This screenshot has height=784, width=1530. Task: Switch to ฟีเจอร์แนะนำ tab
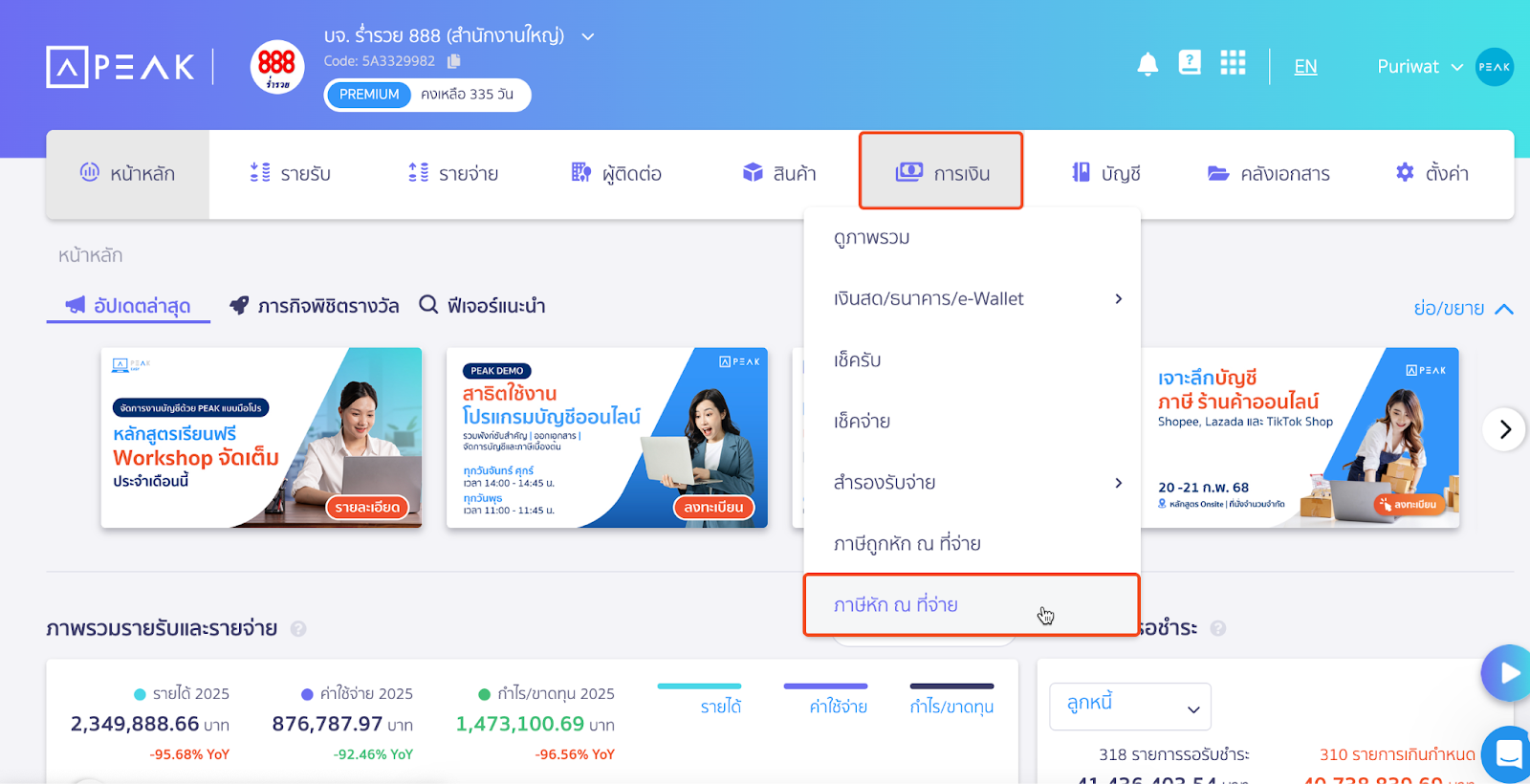tap(483, 306)
